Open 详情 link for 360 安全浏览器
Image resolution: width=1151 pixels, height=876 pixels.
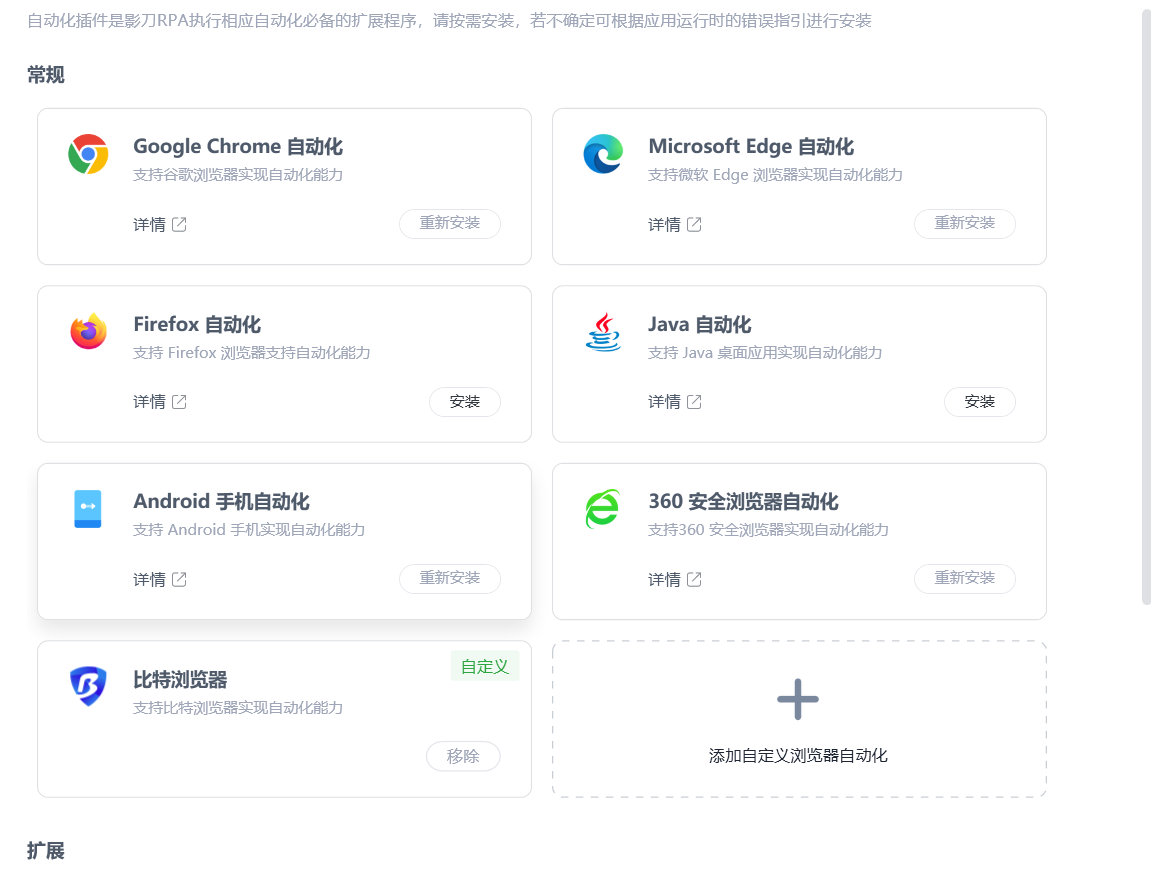665,579
